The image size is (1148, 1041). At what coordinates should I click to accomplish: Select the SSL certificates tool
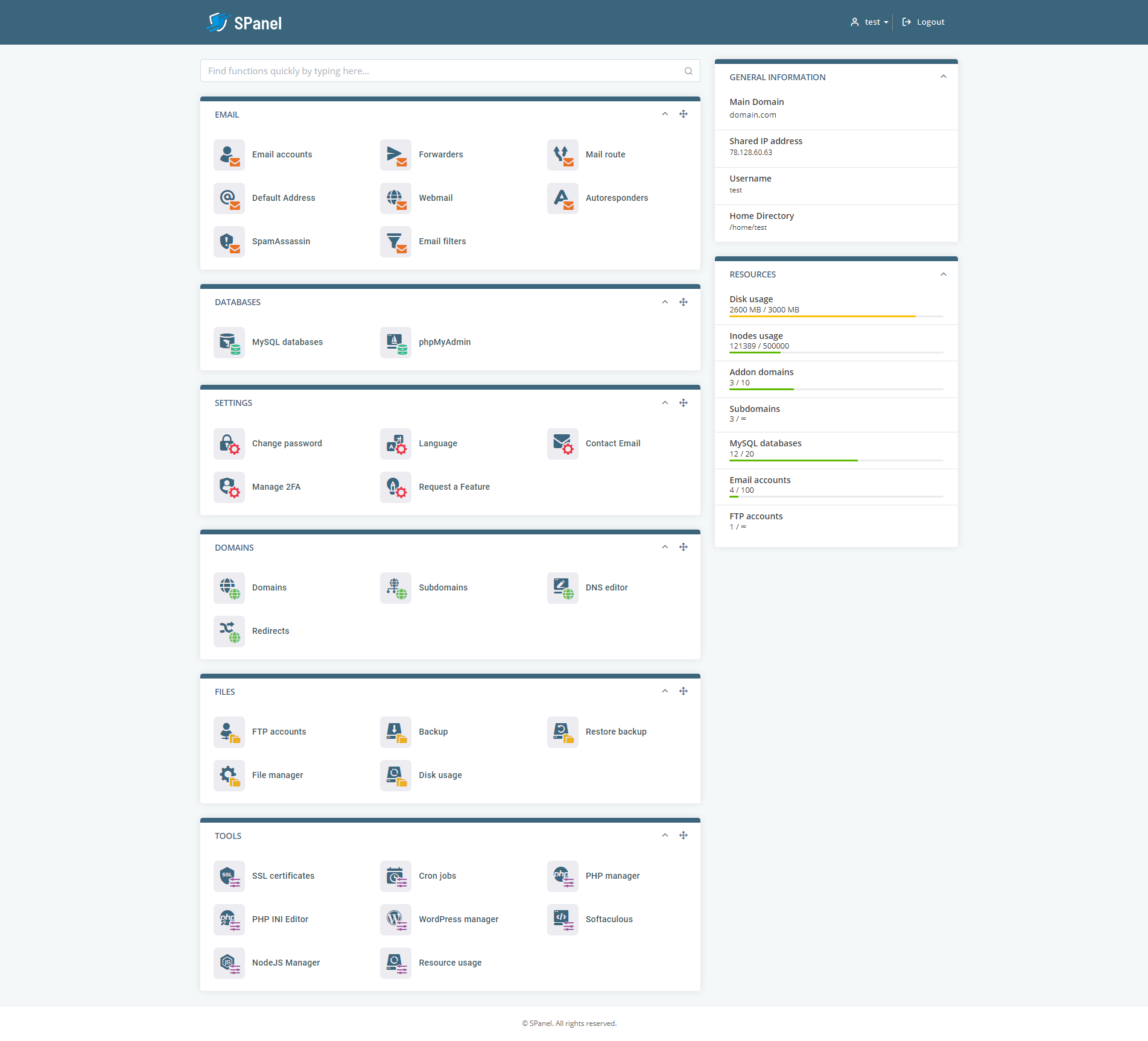pos(283,876)
